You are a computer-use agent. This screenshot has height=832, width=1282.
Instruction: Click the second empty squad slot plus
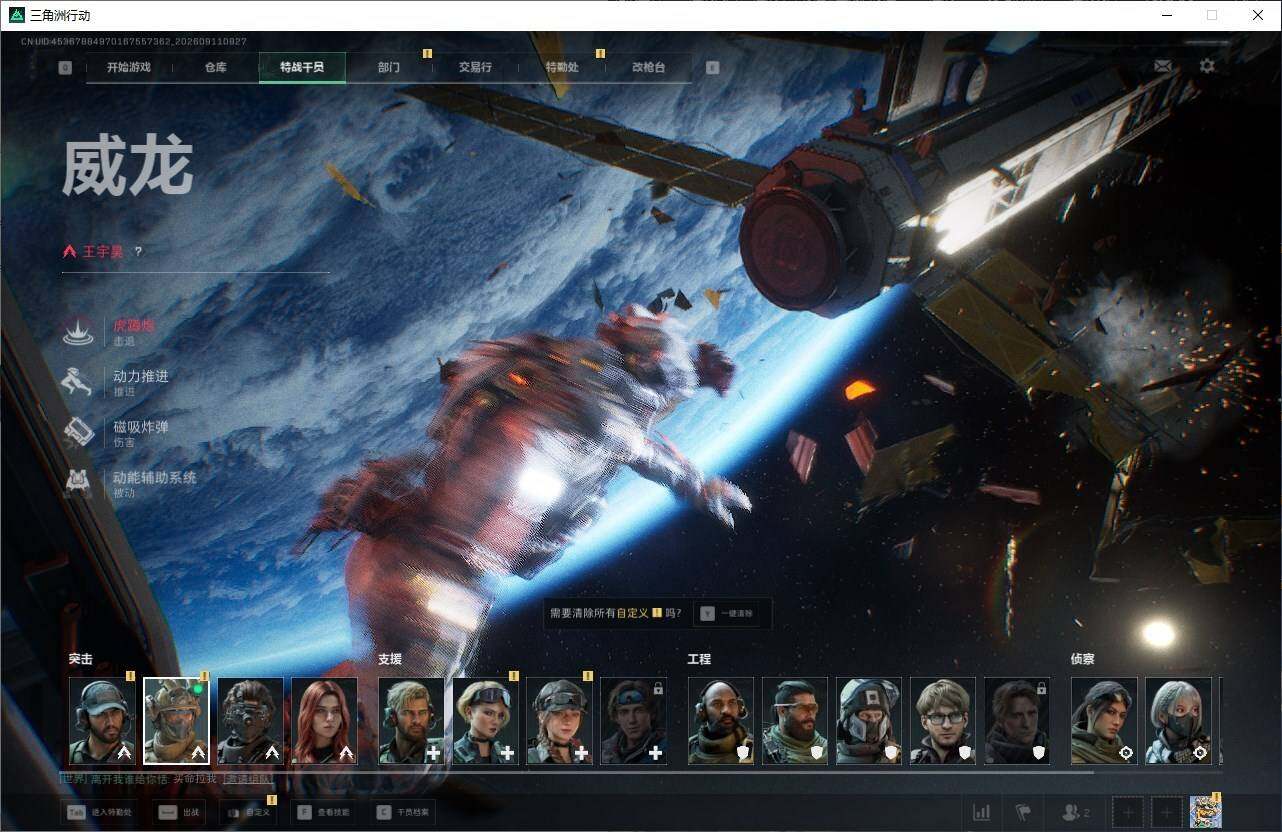(1166, 813)
